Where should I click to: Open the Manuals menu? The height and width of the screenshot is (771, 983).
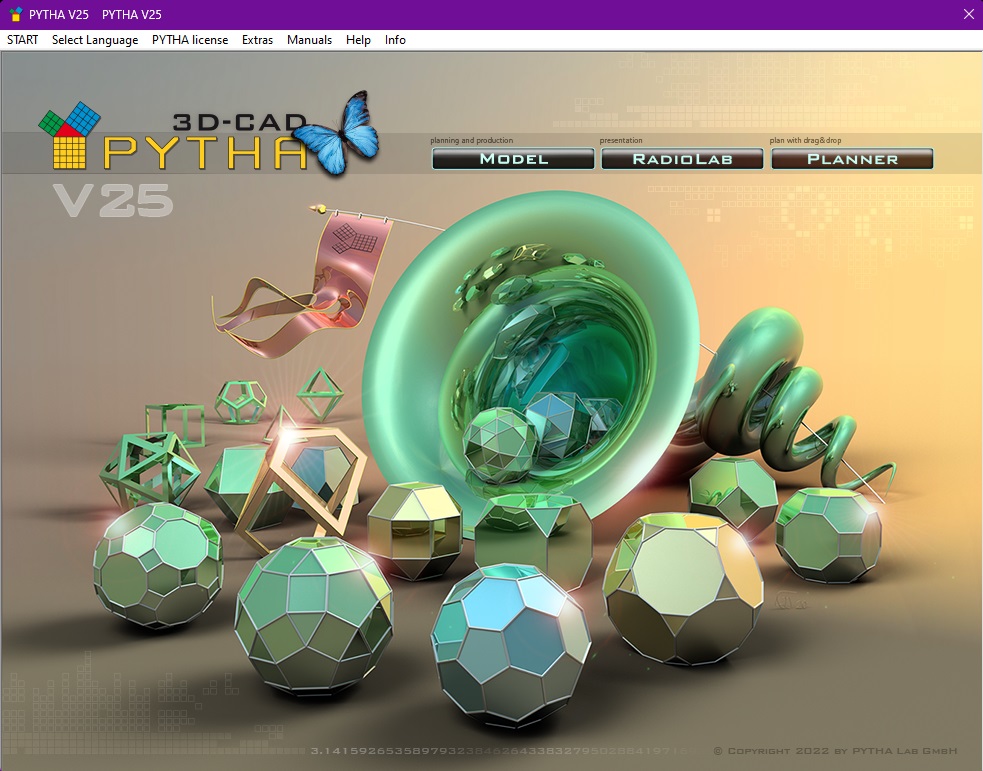point(309,40)
